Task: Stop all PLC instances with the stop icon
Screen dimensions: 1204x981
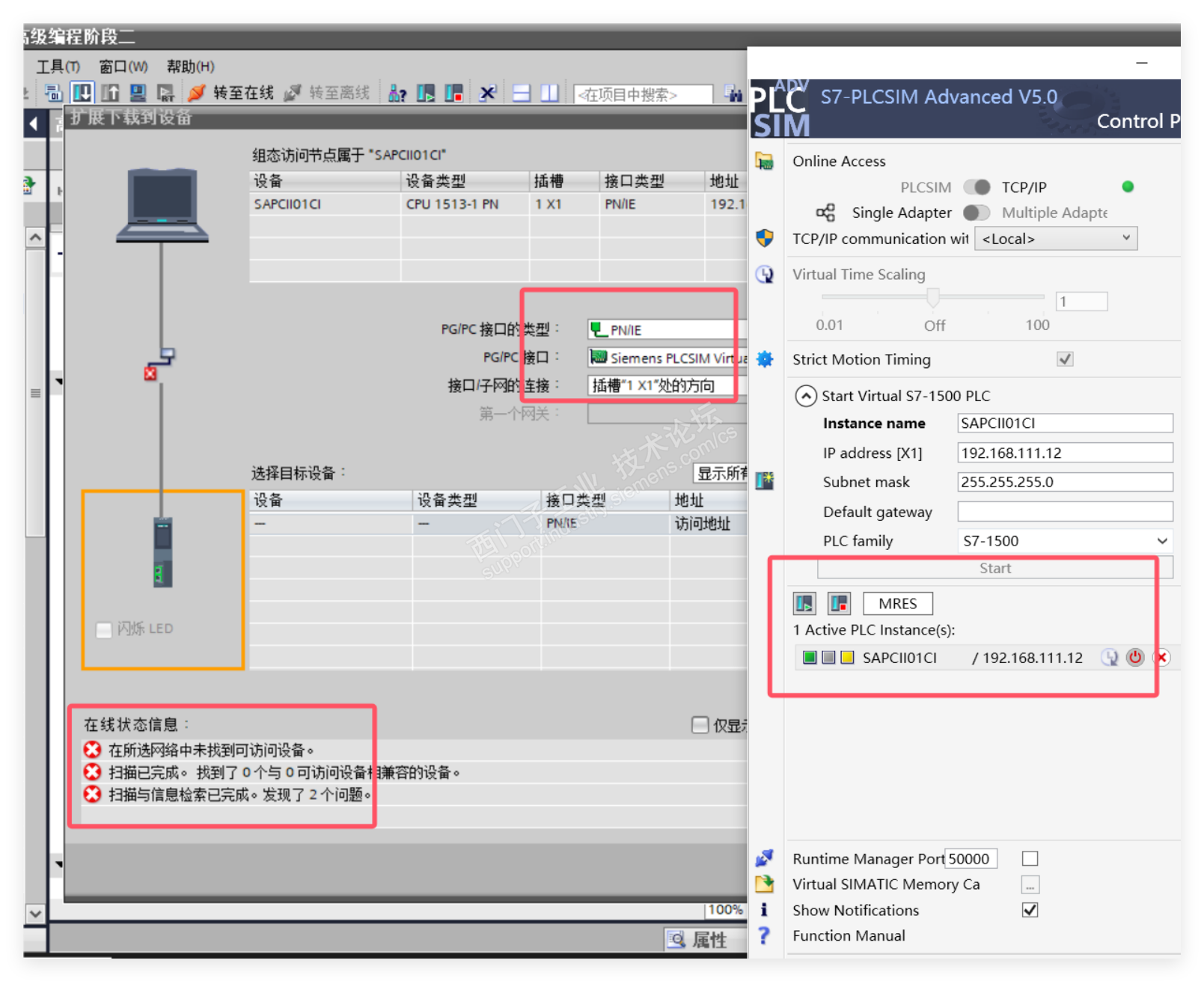Action: [839, 603]
